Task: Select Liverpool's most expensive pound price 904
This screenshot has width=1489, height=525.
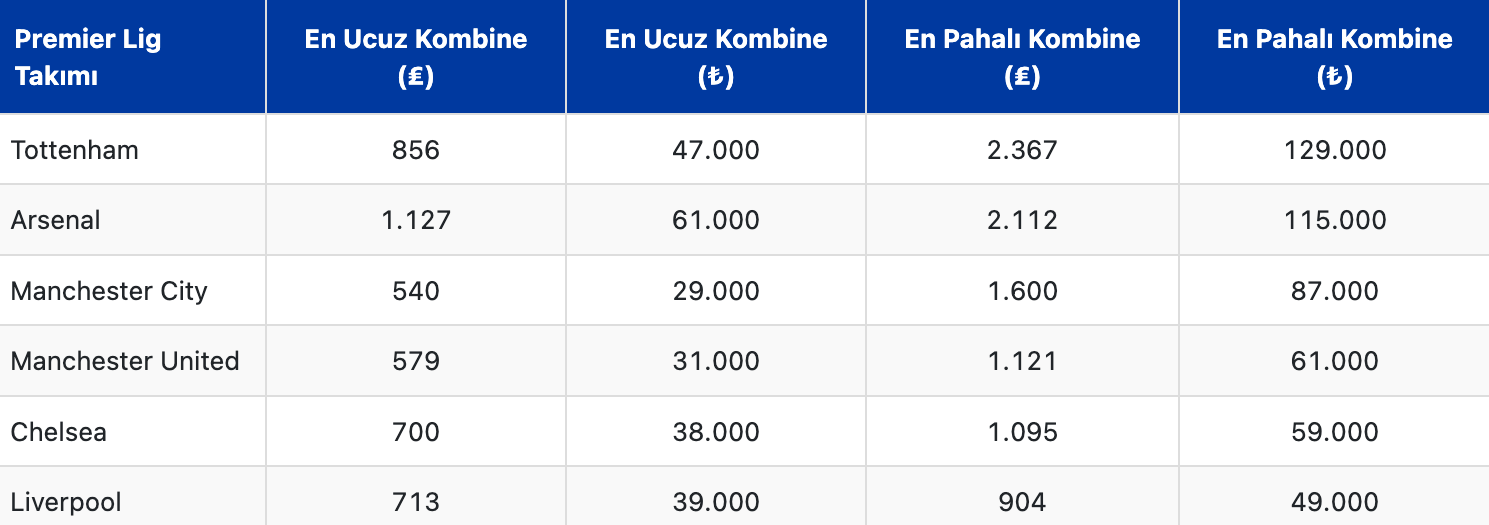Action: (x=1022, y=501)
